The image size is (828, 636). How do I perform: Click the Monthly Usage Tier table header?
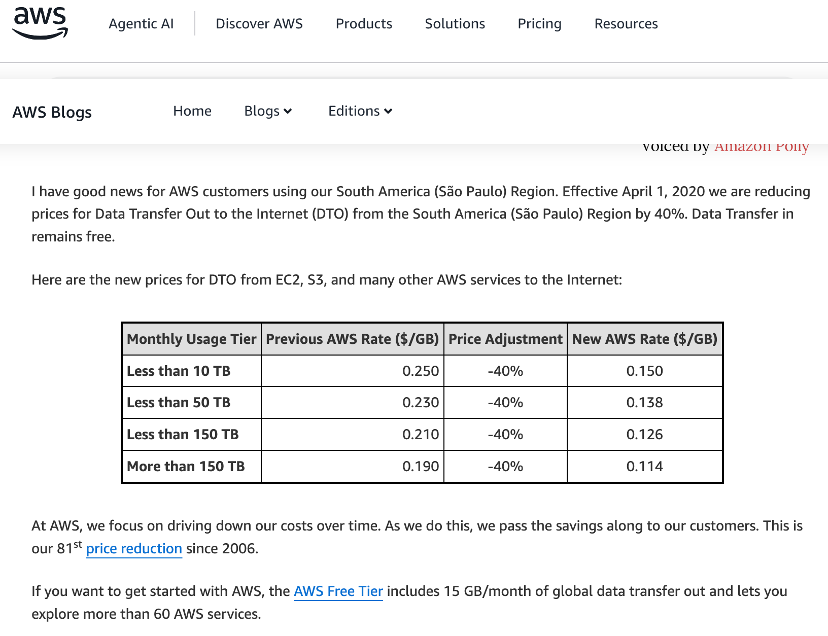click(192, 339)
